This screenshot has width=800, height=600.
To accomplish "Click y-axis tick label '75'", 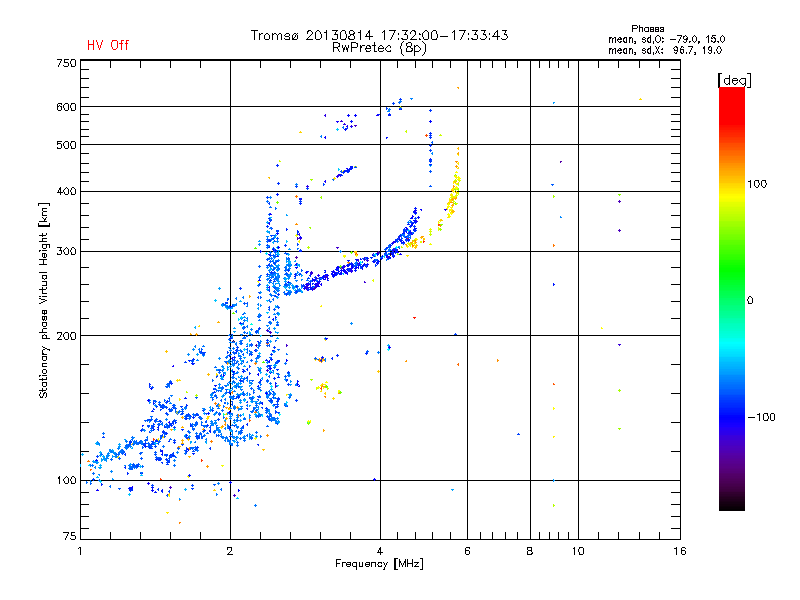I will [70, 536].
